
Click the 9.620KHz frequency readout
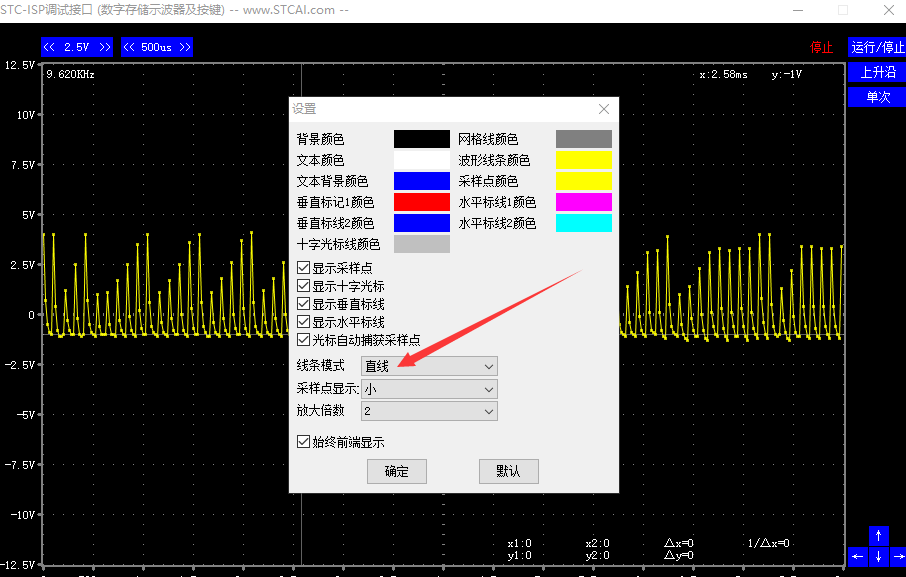70,75
